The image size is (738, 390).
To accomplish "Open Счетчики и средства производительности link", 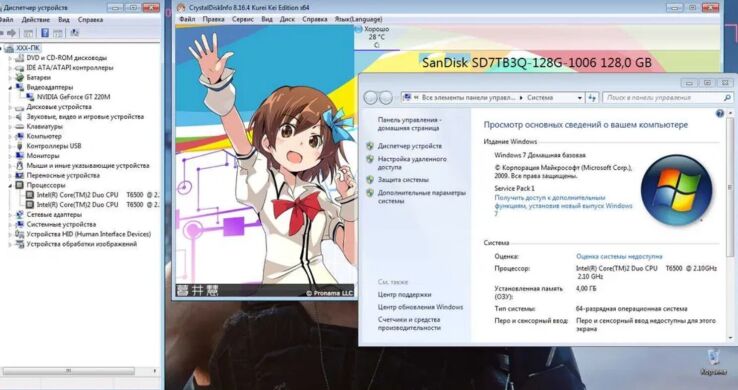I will [409, 323].
